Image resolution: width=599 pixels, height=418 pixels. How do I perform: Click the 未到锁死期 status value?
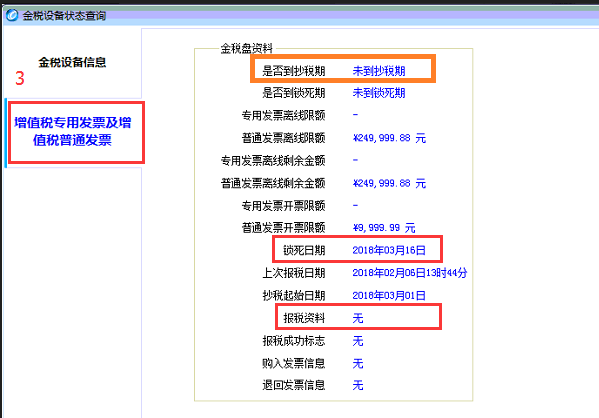(379, 93)
